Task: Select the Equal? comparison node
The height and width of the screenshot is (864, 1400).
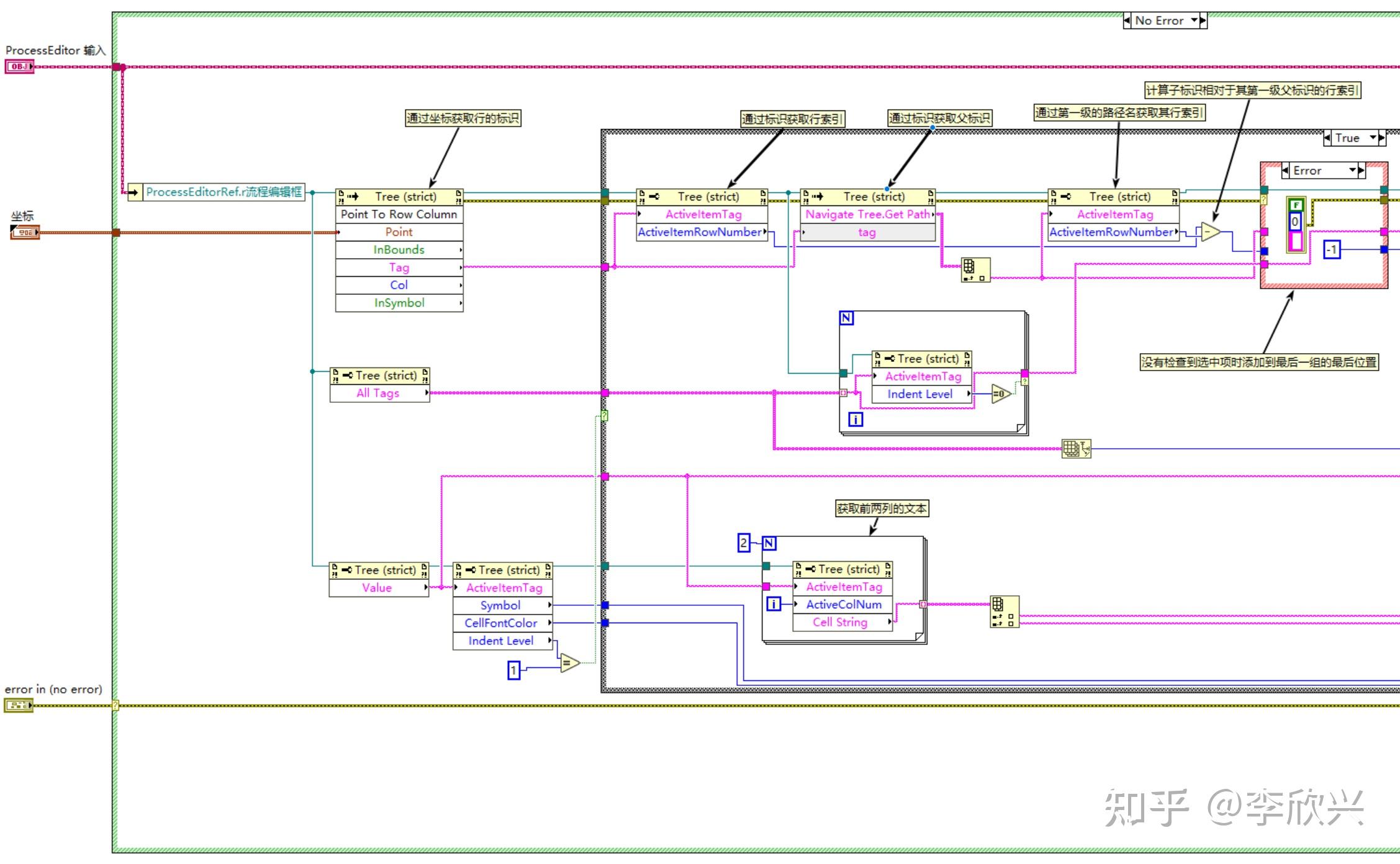Action: (569, 663)
